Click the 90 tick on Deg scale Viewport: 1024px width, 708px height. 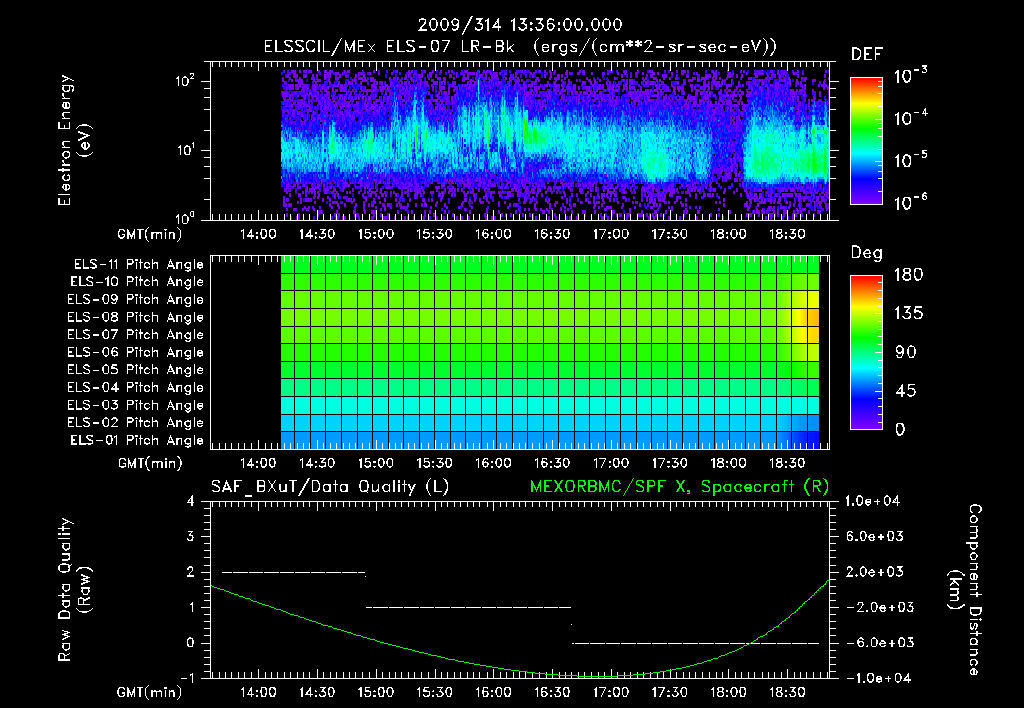tap(905, 352)
